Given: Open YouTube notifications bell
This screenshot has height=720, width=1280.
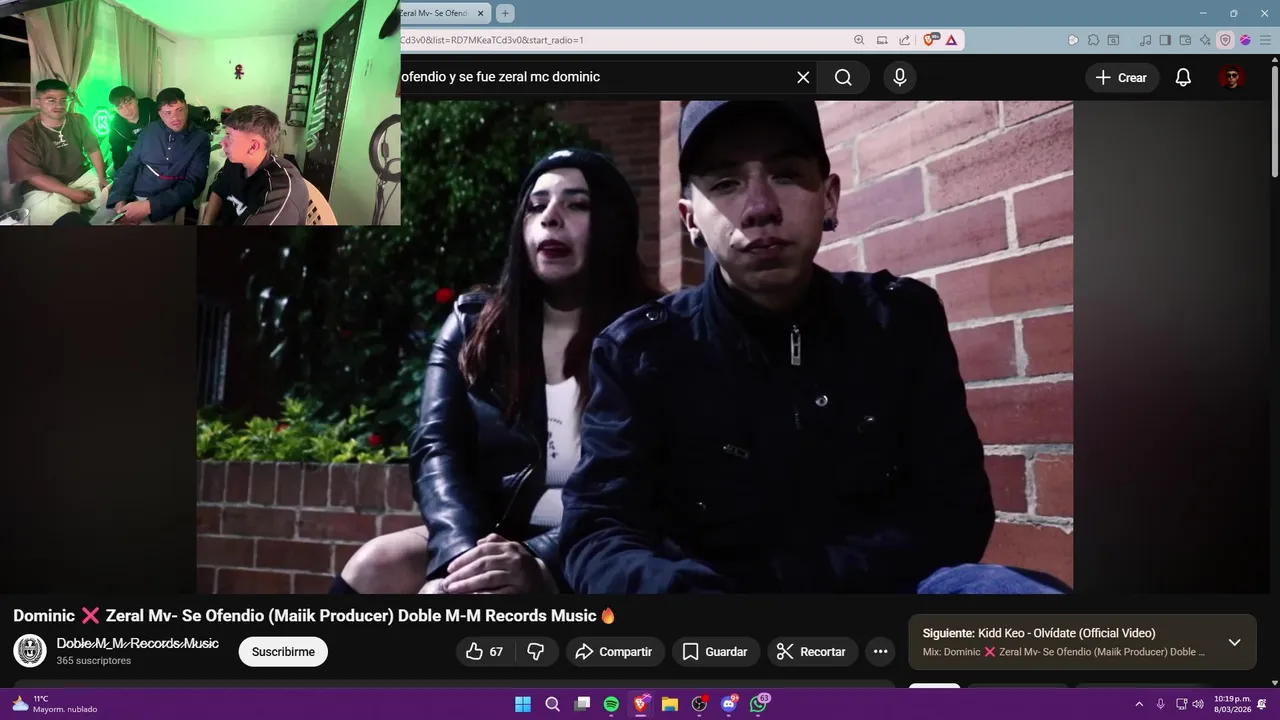Looking at the screenshot, I should [1183, 77].
